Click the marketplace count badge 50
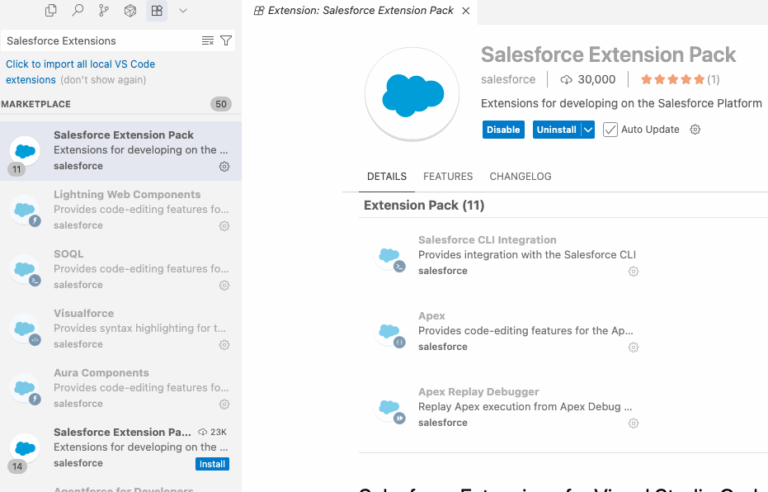 (221, 104)
